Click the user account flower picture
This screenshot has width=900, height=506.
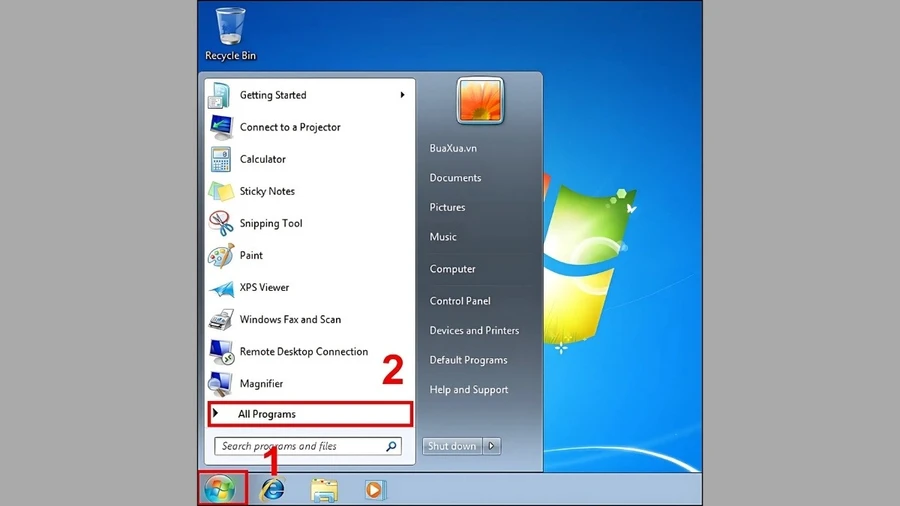[480, 101]
